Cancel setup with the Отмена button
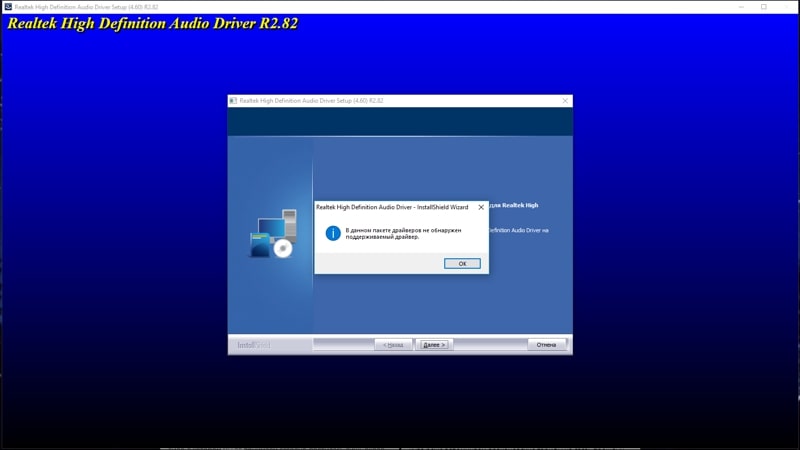This screenshot has height=450, width=800. coord(546,345)
